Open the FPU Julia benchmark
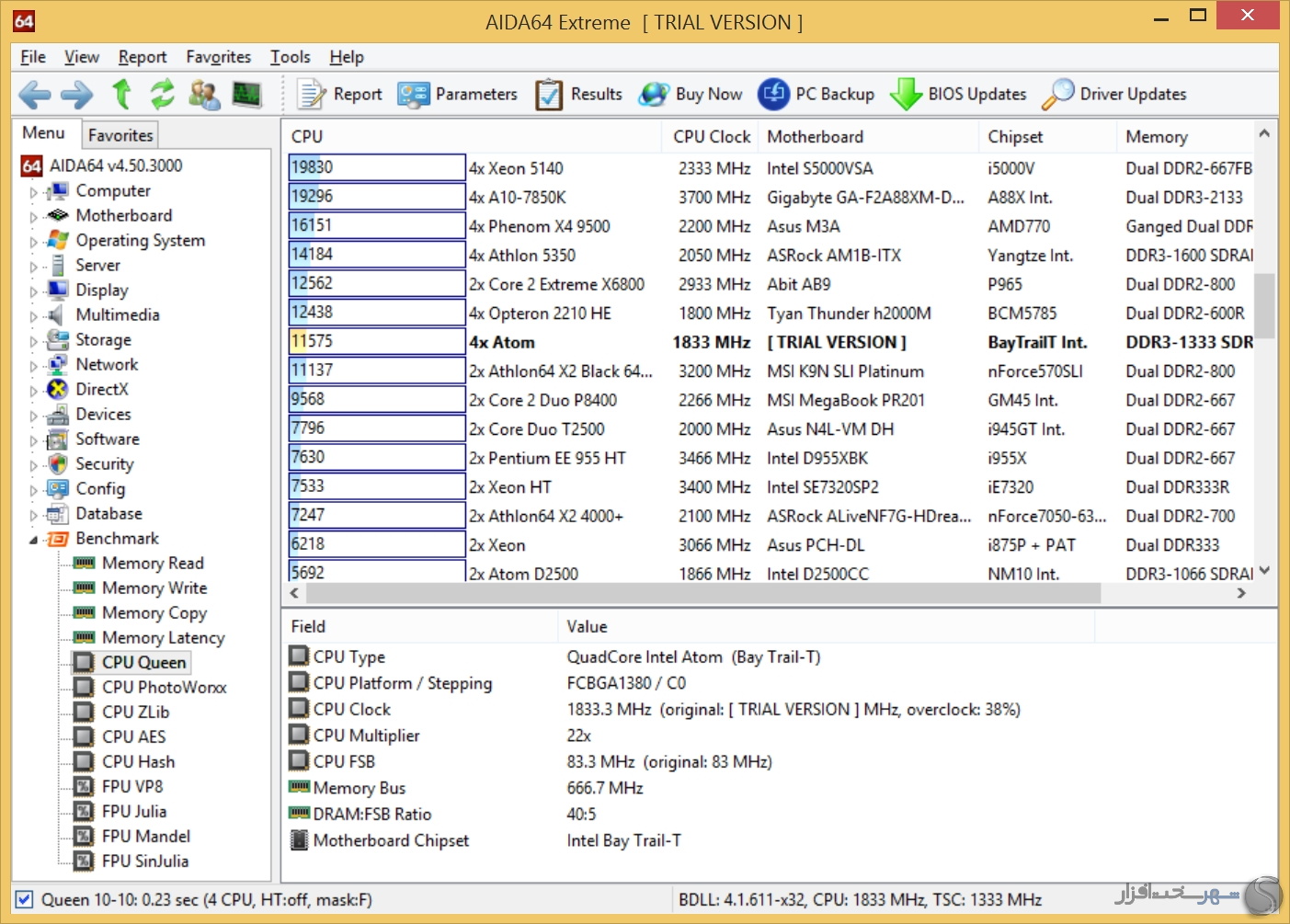 pos(134,811)
